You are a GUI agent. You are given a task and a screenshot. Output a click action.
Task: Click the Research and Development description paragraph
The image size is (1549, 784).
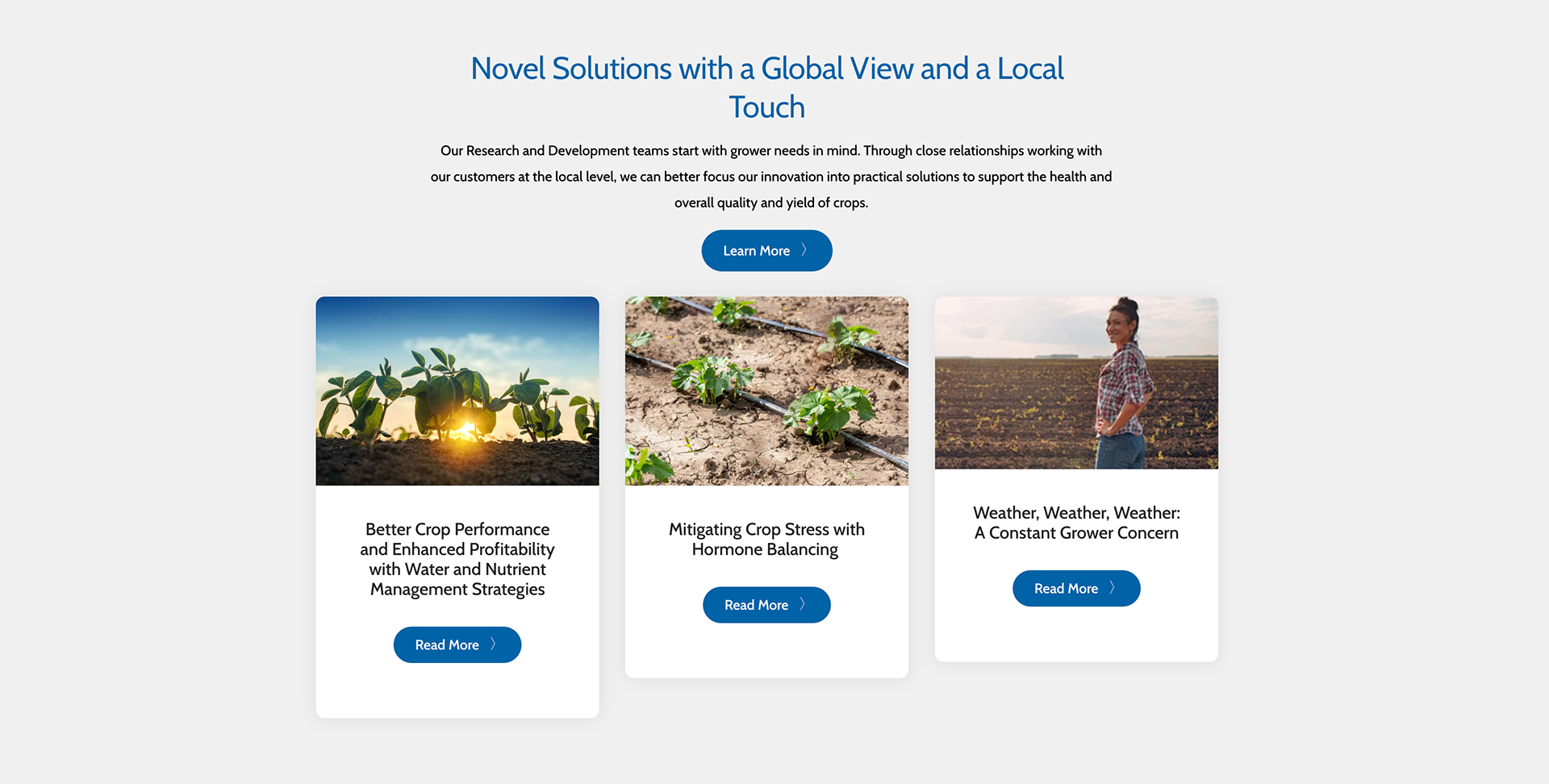[x=771, y=177]
